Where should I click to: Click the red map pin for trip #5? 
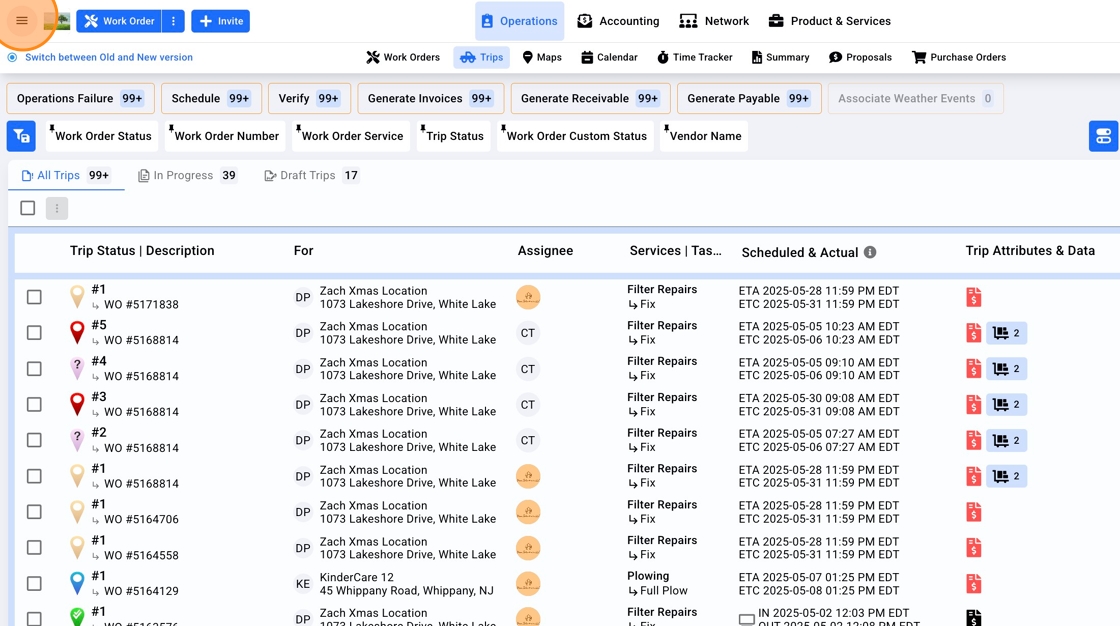point(77,332)
